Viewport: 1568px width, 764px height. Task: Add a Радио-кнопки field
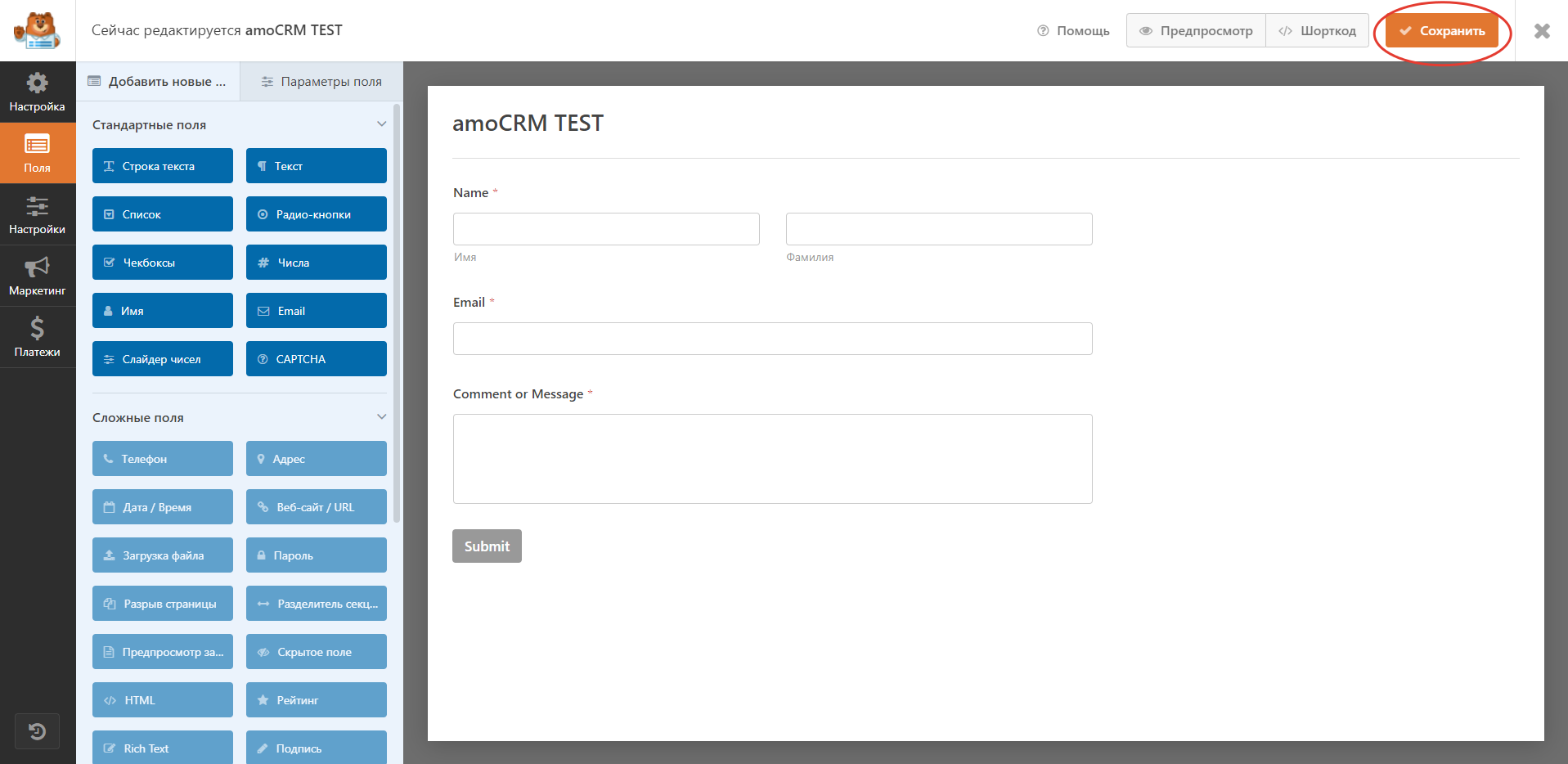(x=316, y=213)
